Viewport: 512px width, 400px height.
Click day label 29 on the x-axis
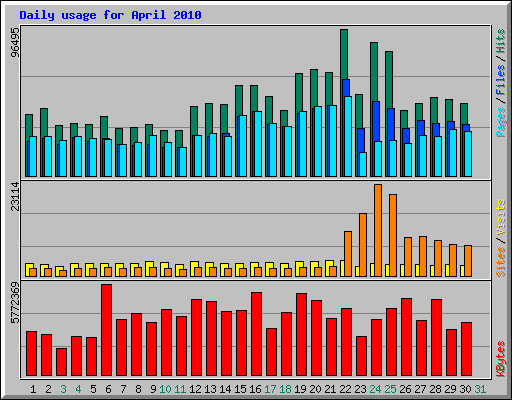450,389
